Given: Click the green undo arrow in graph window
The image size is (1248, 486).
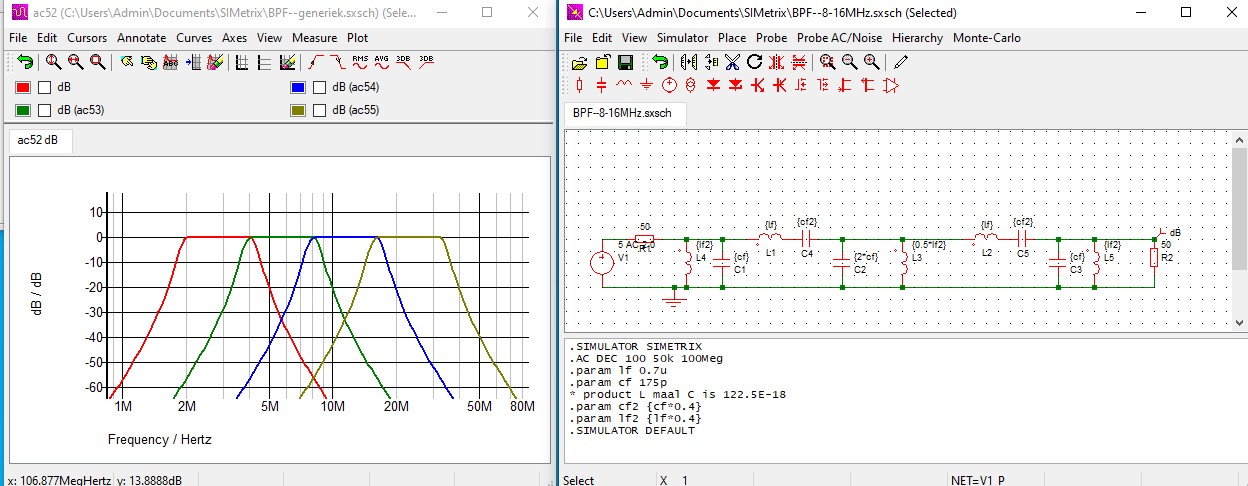Looking at the screenshot, I should tap(24, 61).
